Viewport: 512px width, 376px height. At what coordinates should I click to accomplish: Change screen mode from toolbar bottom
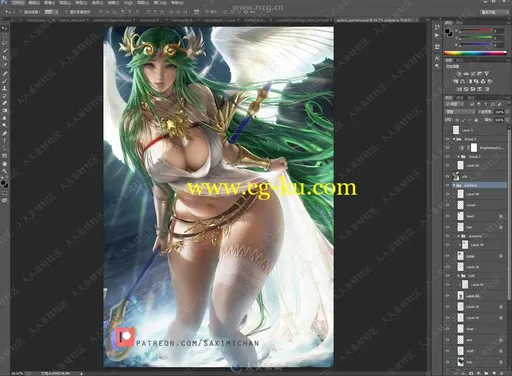click(5, 200)
